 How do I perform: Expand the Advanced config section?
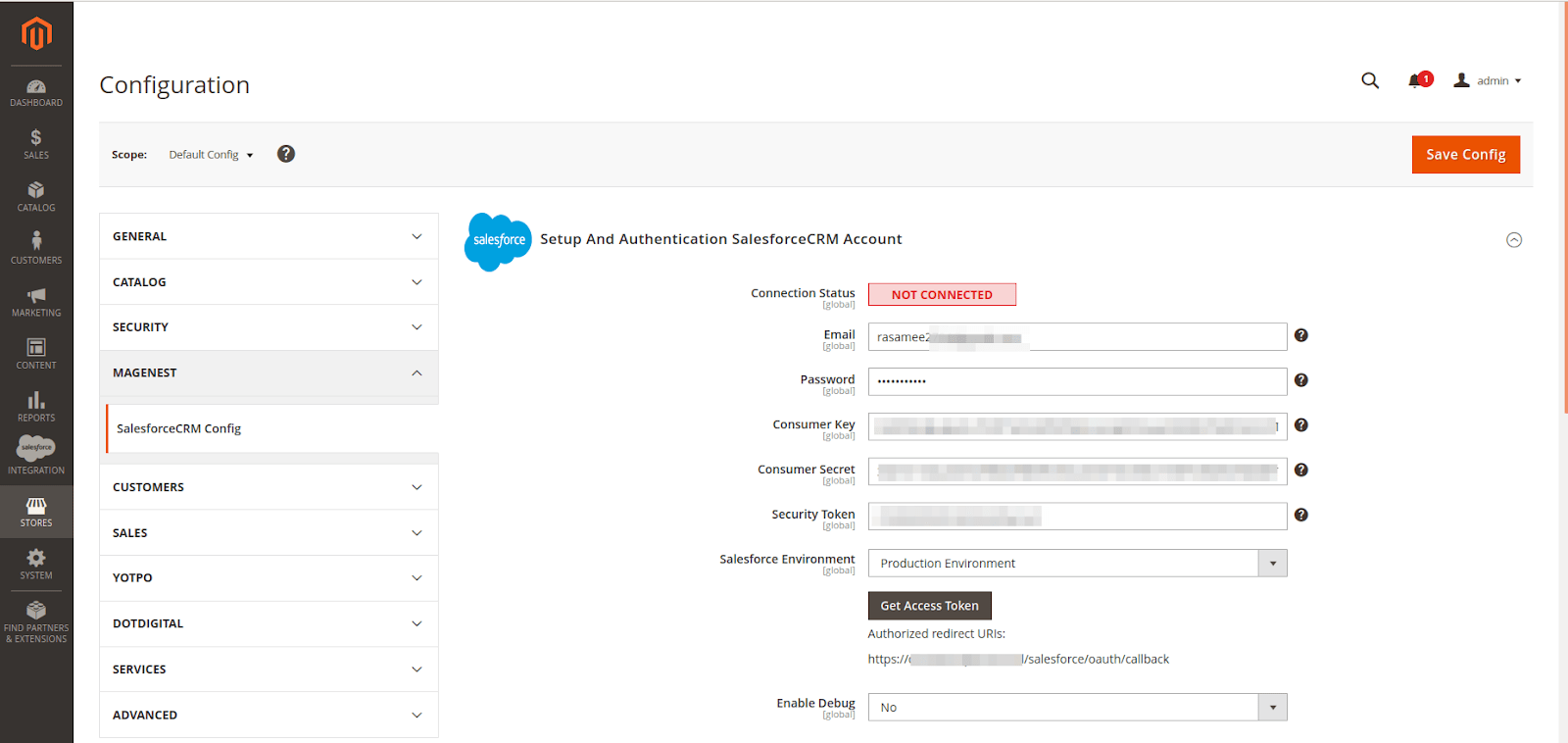click(x=269, y=716)
